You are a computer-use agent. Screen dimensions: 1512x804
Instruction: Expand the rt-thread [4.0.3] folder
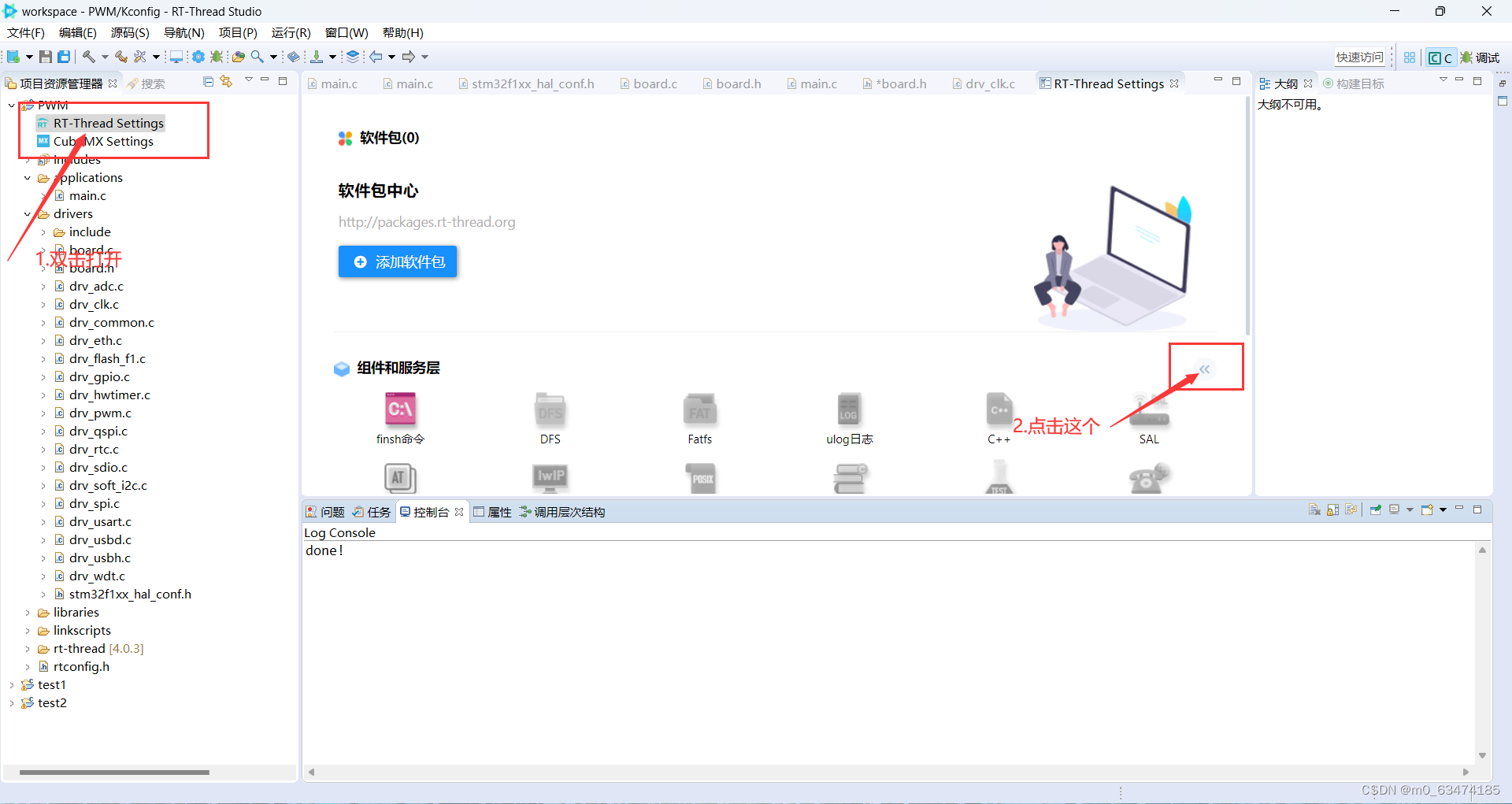[28, 649]
